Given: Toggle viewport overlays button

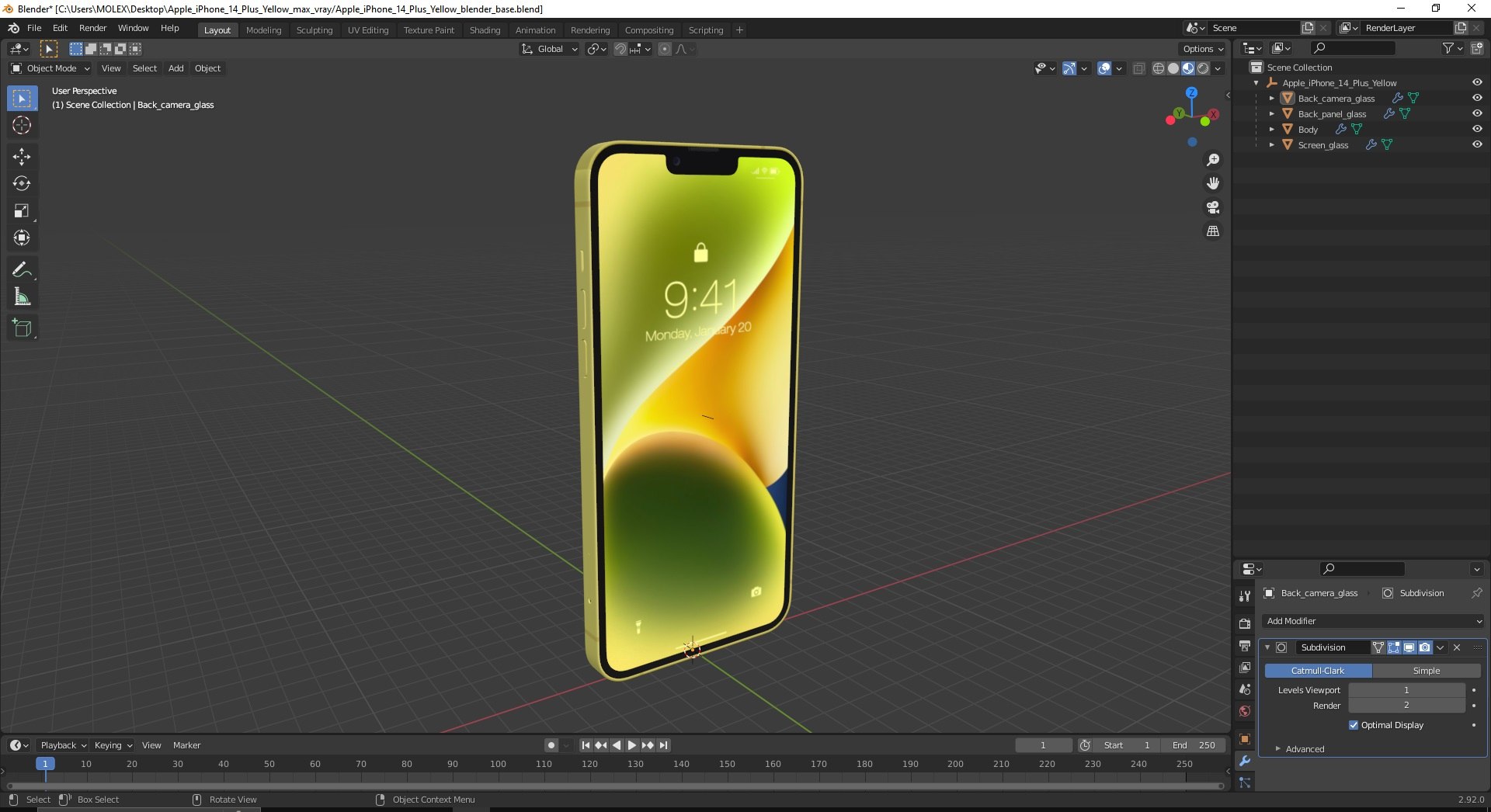Looking at the screenshot, I should pos(1104,68).
